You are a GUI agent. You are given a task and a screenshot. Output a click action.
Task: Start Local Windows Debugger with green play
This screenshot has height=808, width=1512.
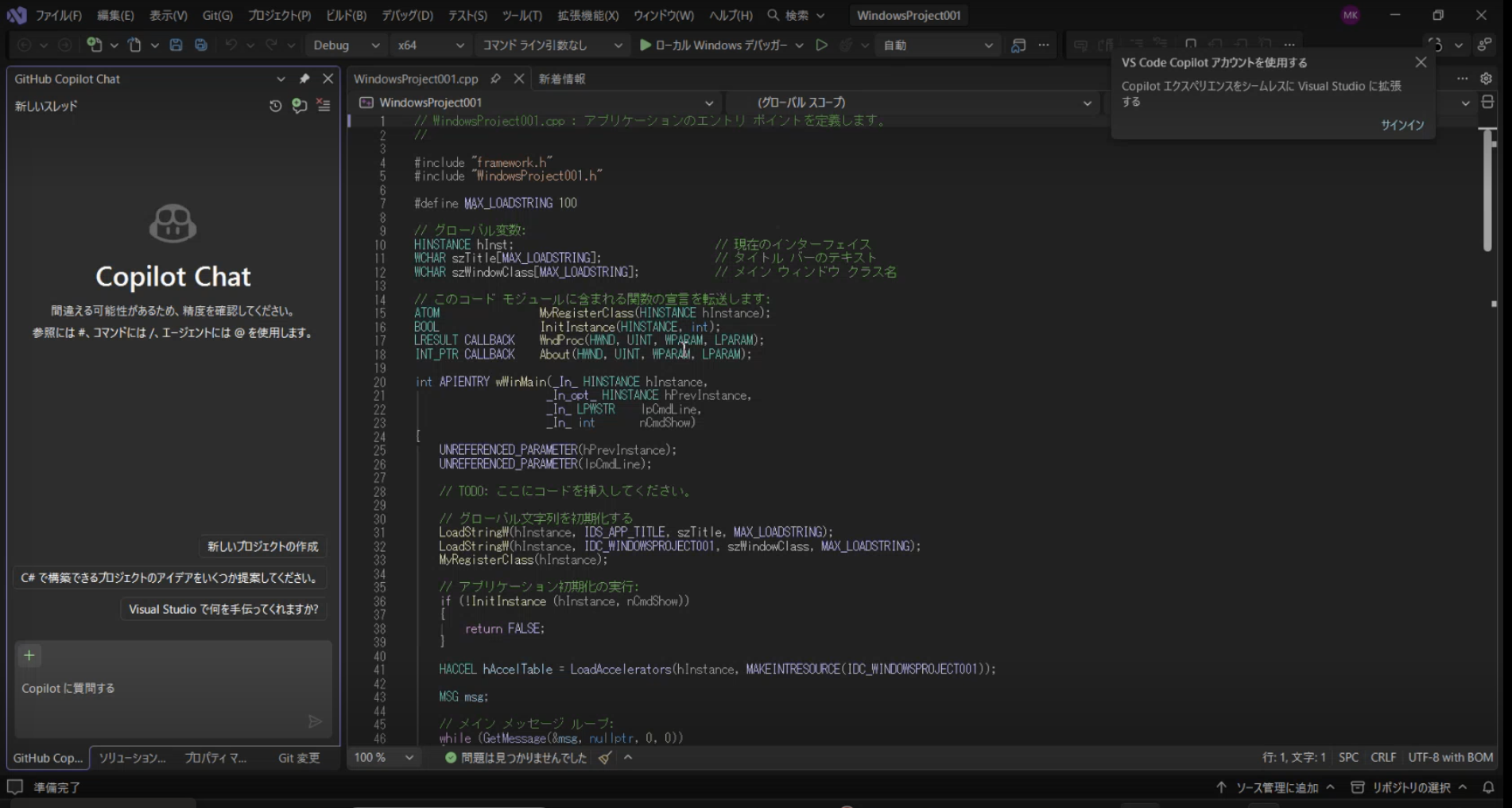(x=646, y=45)
